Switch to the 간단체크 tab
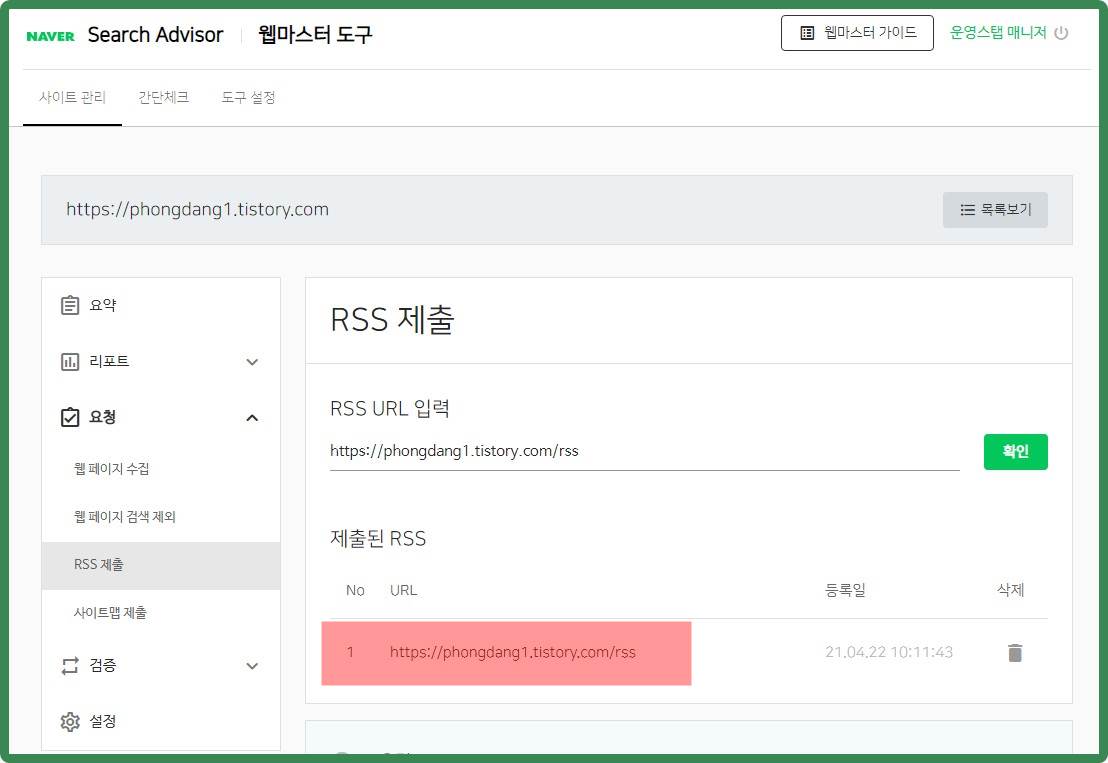 coord(163,97)
